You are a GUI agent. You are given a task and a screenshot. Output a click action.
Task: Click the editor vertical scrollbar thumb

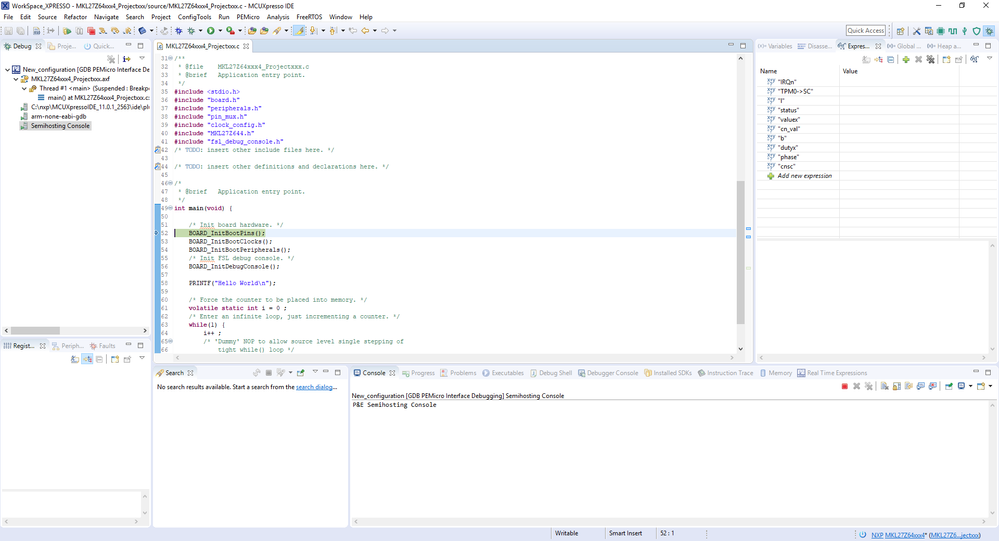[x=740, y=252]
